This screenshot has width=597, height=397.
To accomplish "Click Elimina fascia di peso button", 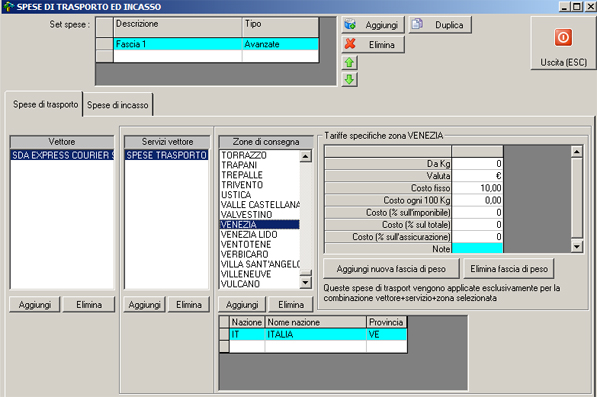I will (509, 269).
